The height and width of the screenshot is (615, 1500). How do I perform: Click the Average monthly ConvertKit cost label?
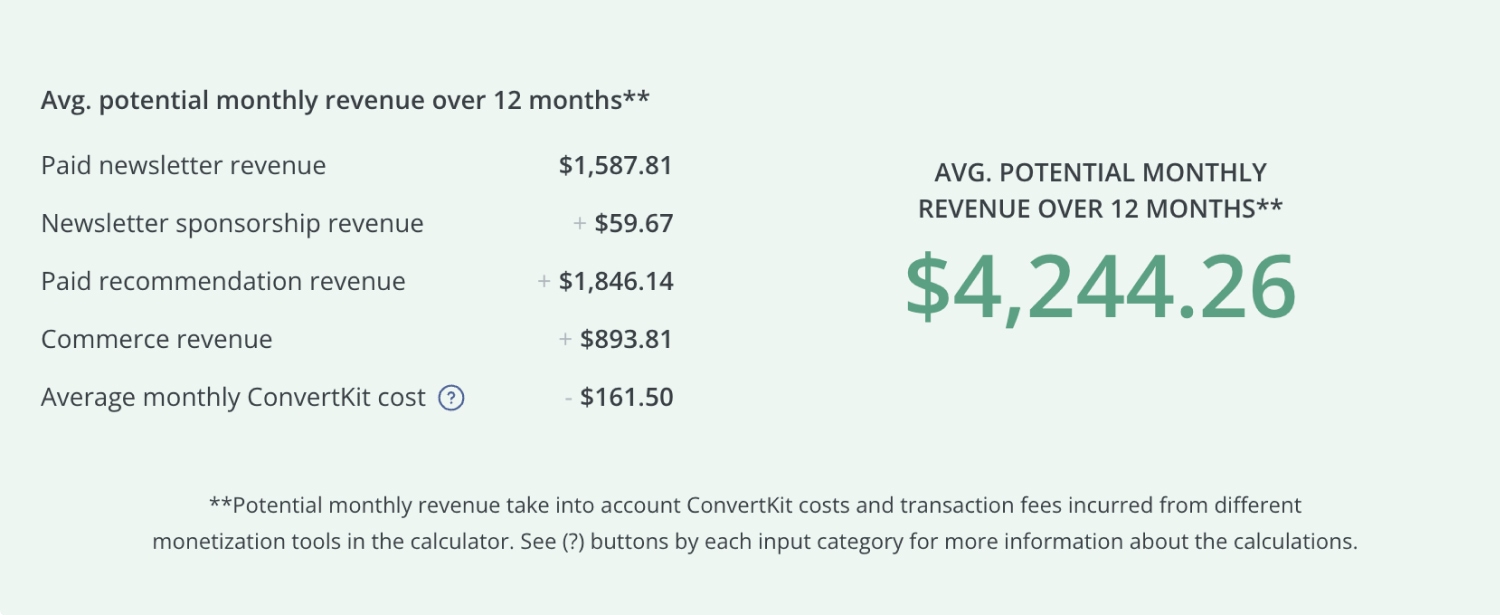[x=233, y=397]
